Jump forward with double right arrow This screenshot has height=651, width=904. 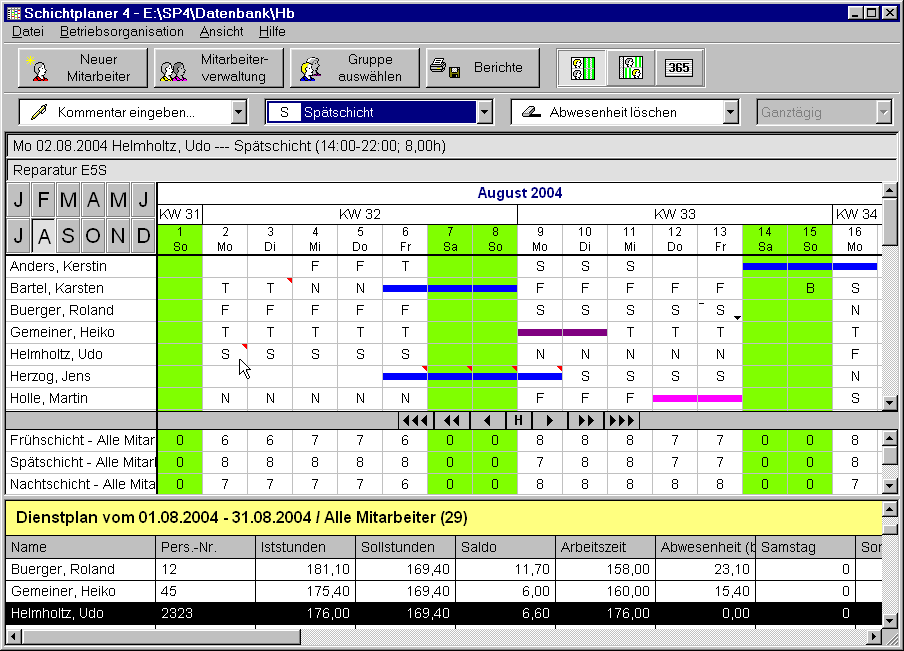(x=585, y=420)
